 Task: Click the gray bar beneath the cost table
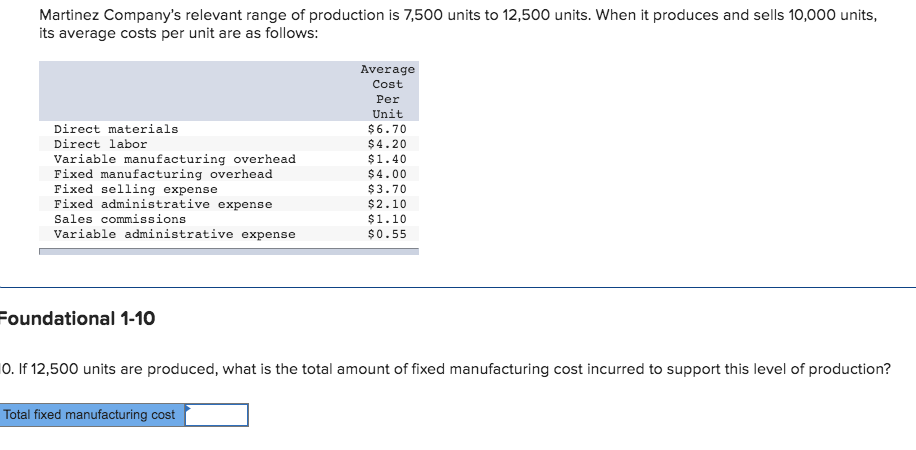tap(229, 251)
